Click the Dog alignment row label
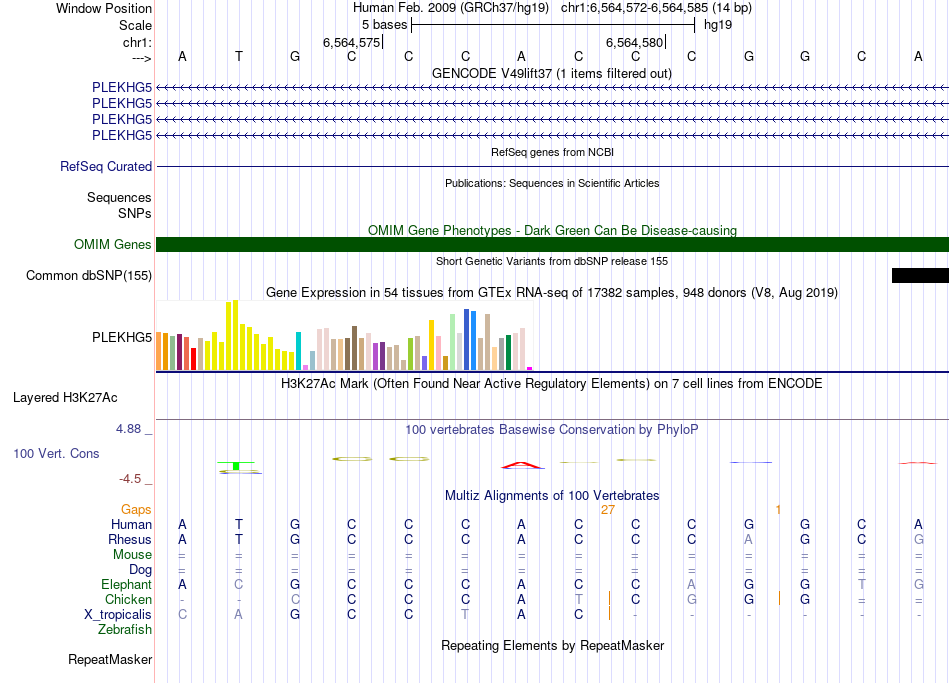The width and height of the screenshot is (950, 683). click(140, 570)
